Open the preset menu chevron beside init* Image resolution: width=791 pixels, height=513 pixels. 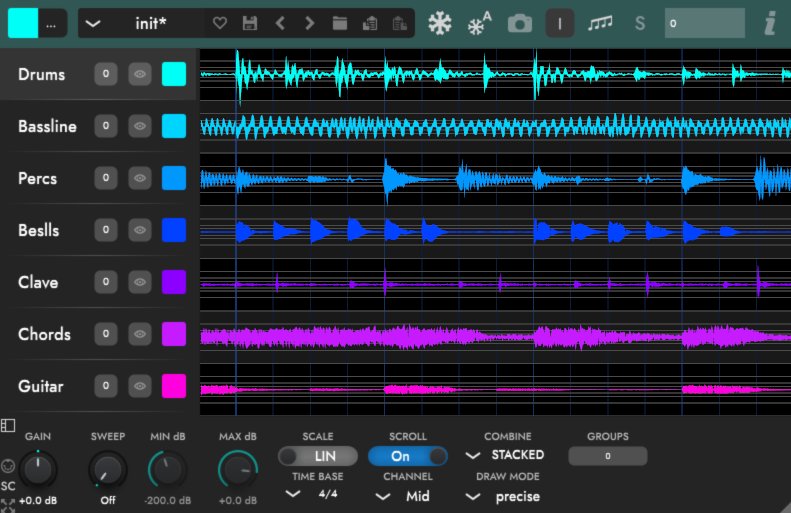click(x=93, y=23)
